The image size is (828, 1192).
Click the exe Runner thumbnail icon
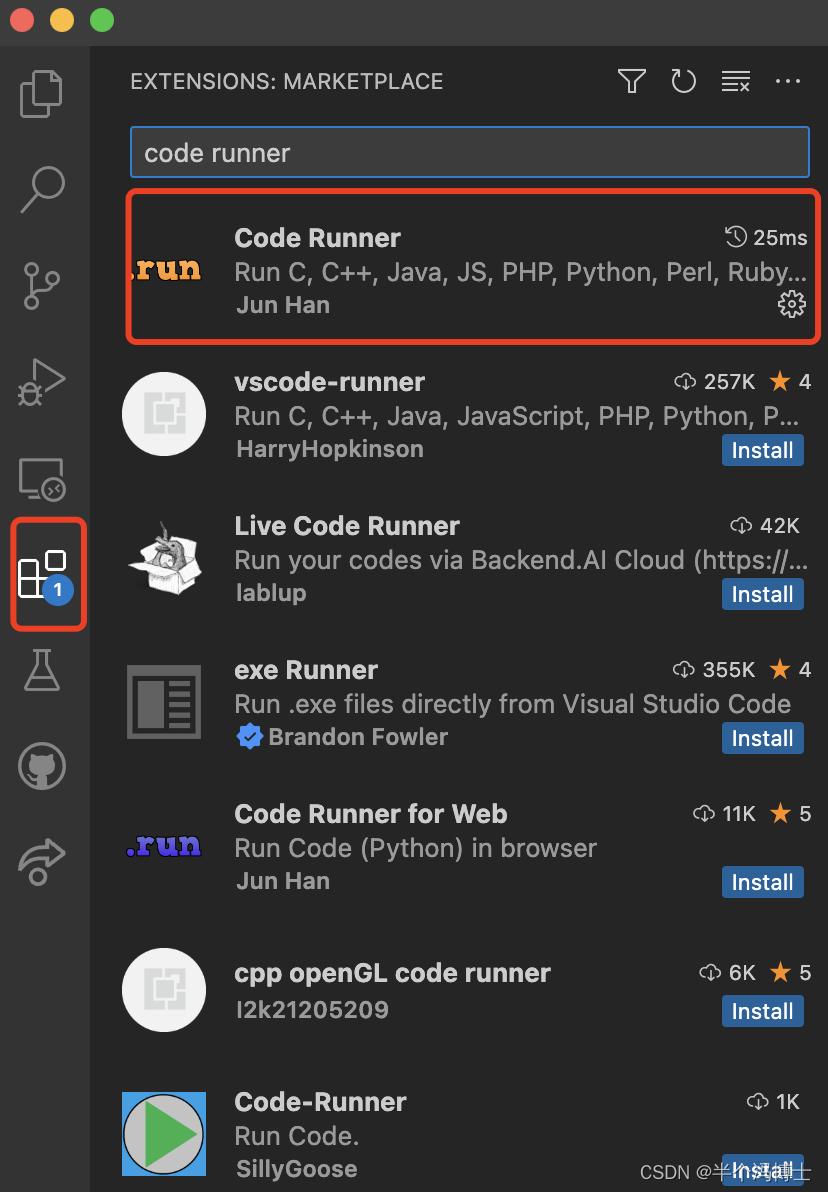[164, 702]
